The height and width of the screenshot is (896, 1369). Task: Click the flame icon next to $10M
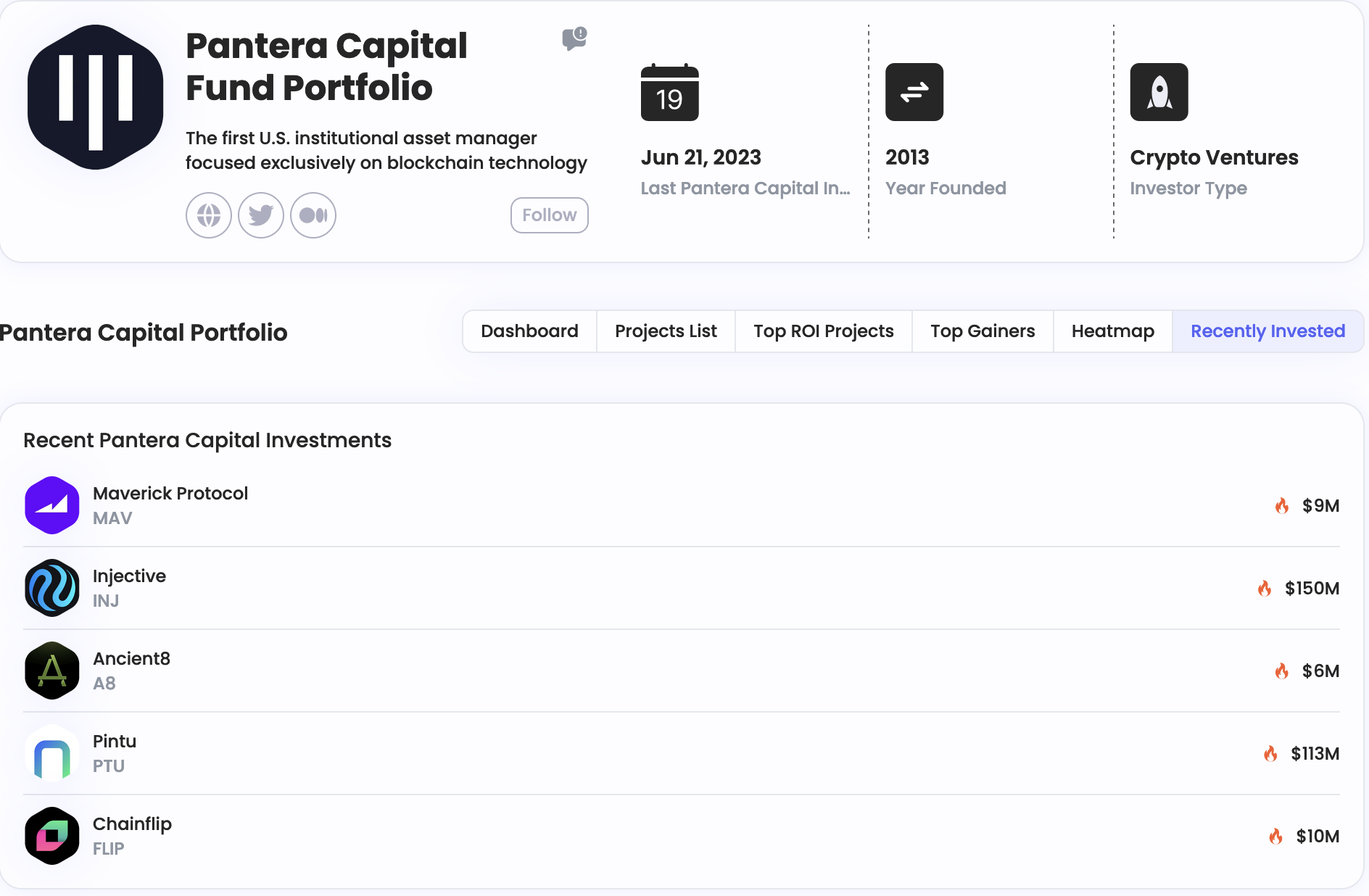[x=1276, y=836]
